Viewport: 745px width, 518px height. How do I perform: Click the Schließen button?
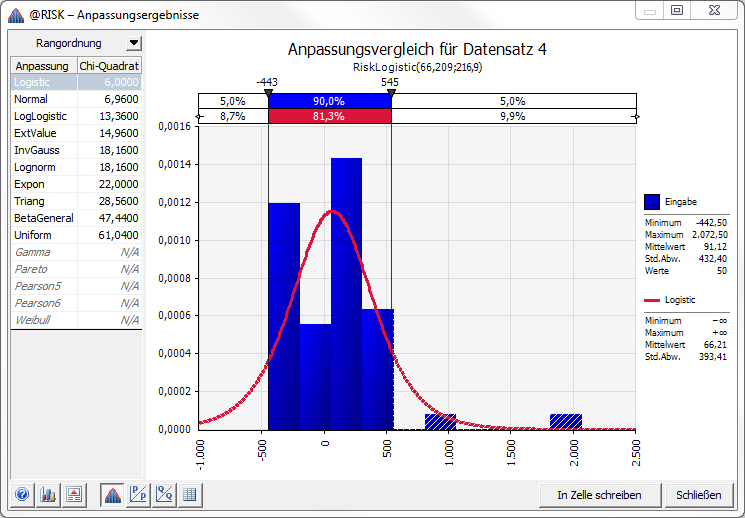coord(699,495)
